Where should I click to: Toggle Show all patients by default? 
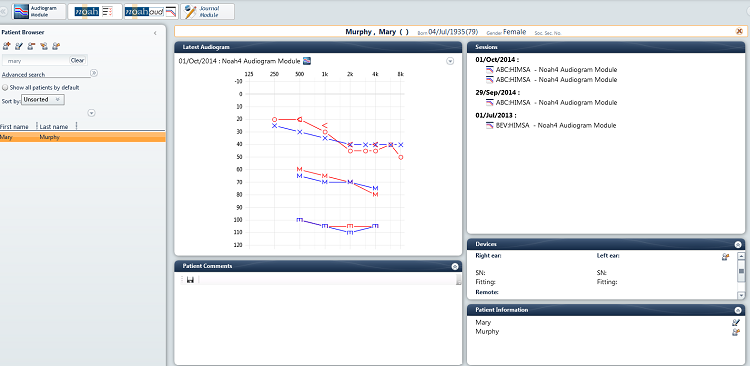click(5, 88)
